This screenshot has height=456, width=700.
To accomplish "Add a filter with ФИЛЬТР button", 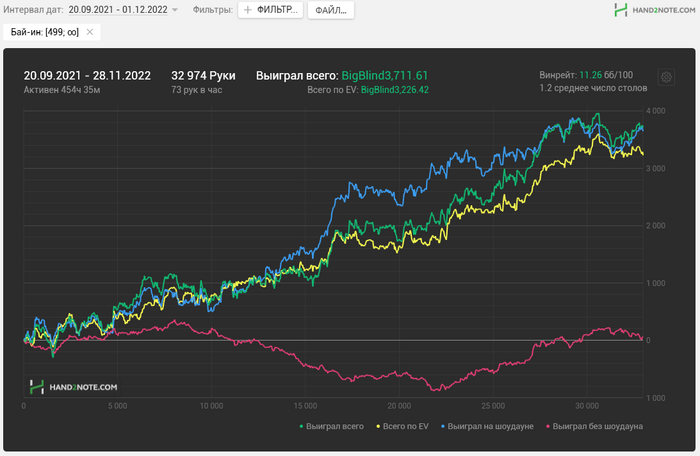I will 271,10.
